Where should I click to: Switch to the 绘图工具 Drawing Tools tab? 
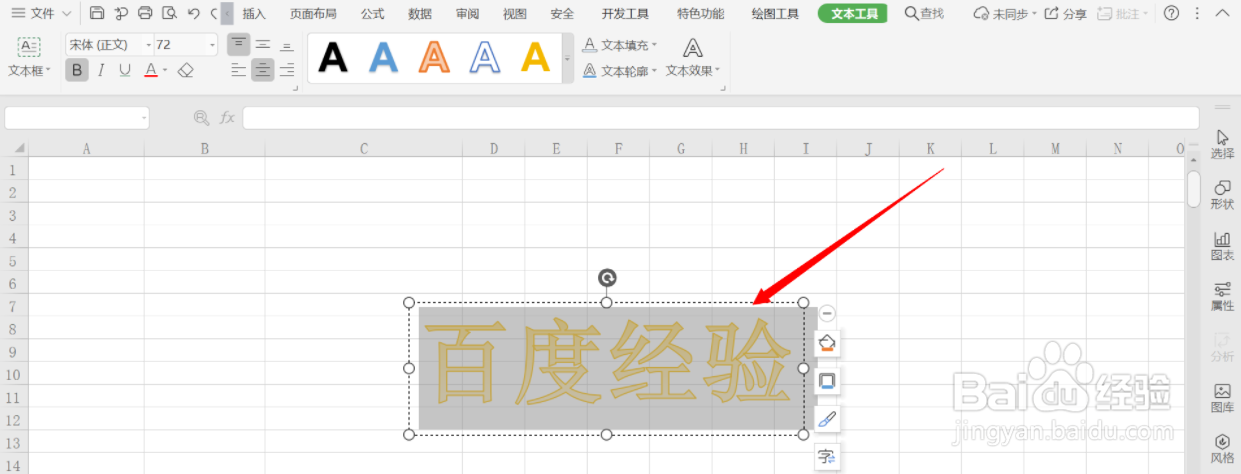click(775, 14)
